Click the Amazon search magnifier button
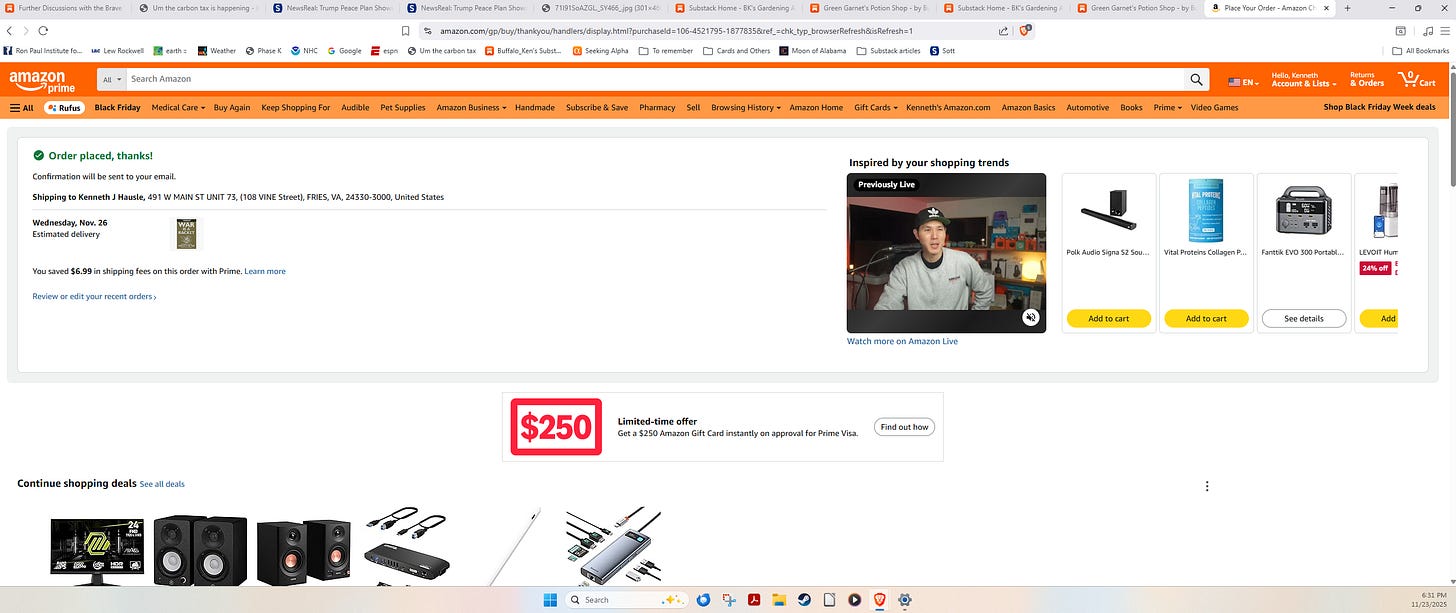Image resolution: width=1456 pixels, height=613 pixels. pos(1196,79)
